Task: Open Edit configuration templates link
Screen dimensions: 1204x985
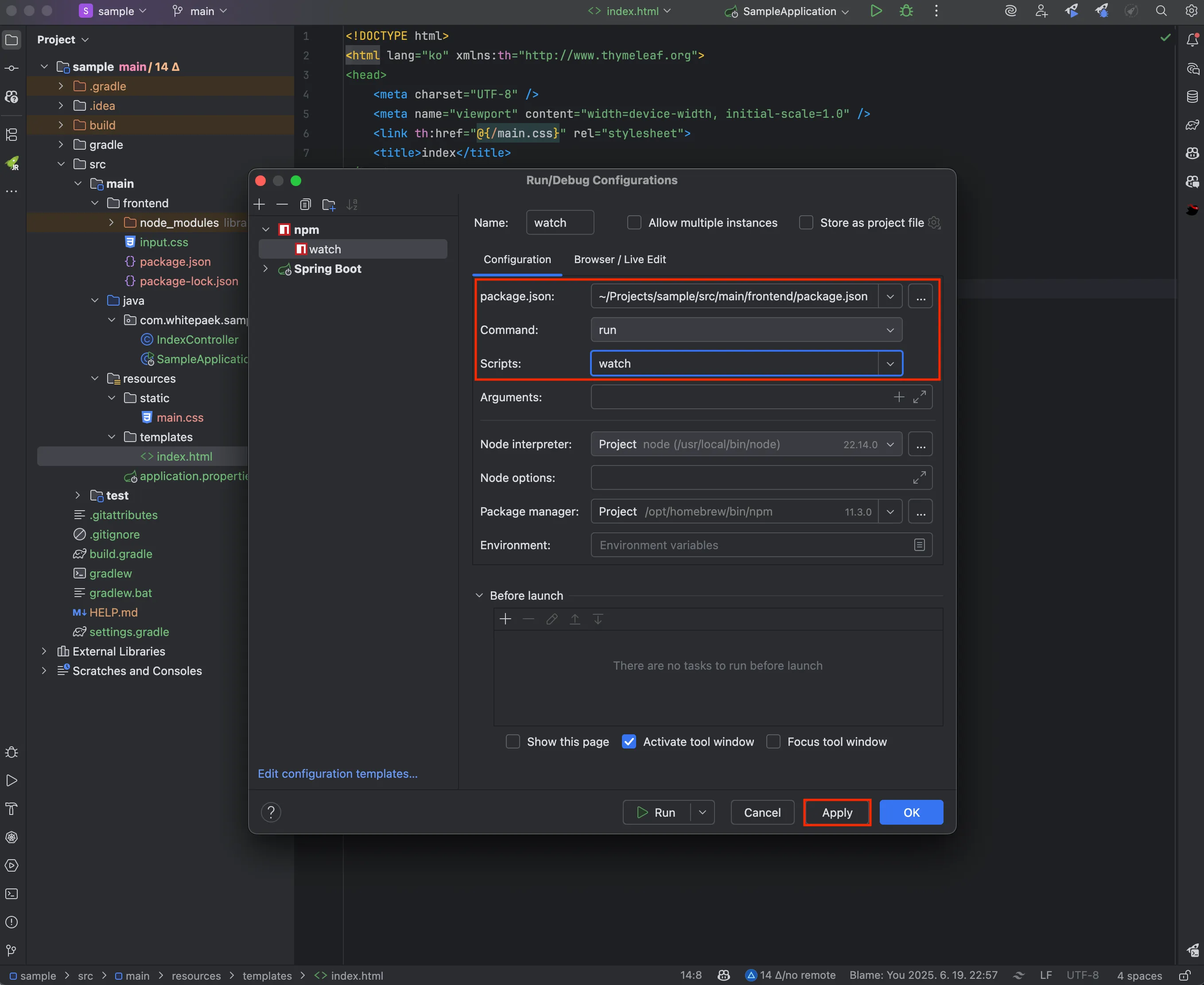Action: tap(338, 774)
